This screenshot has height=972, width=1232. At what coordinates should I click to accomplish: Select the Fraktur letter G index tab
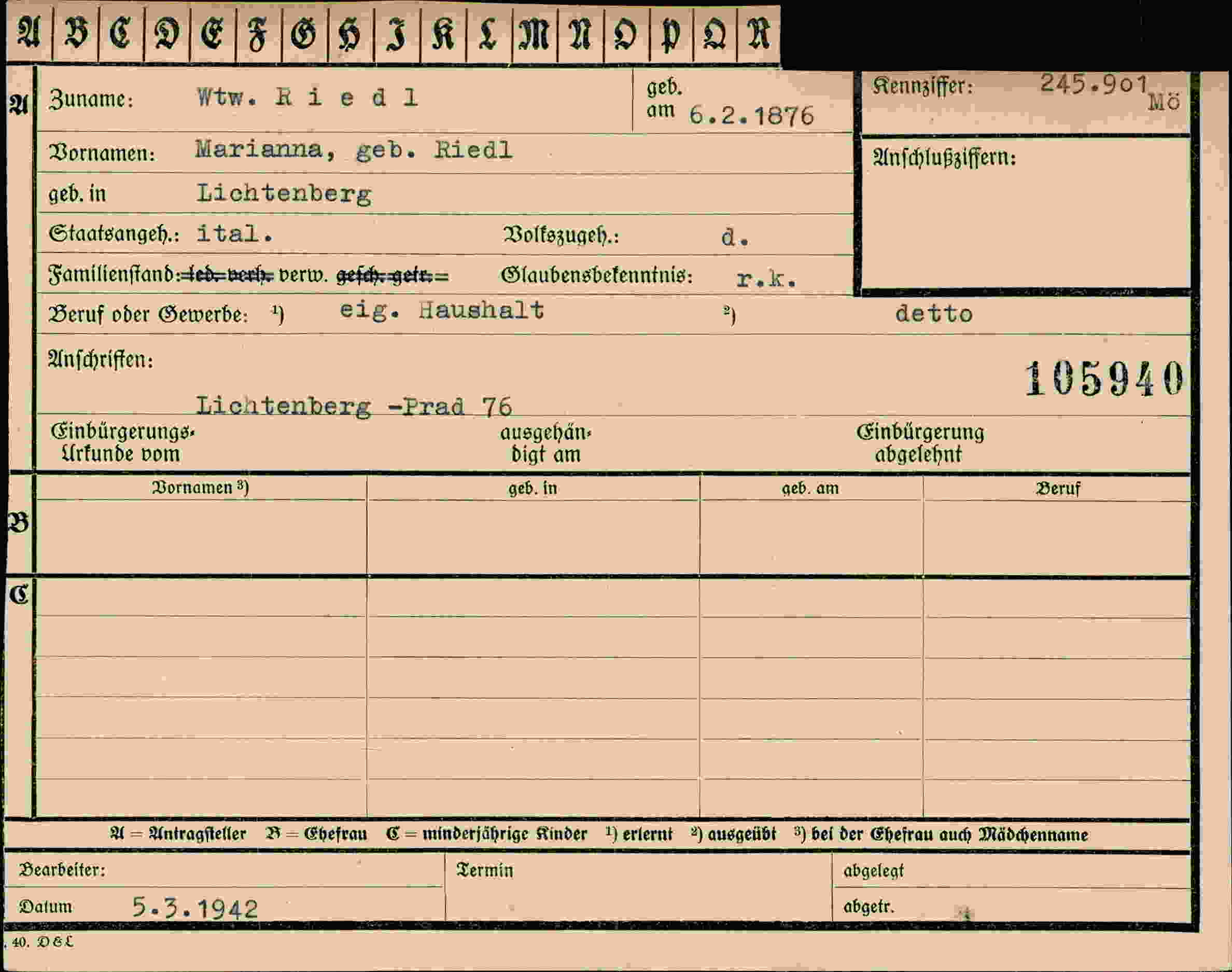click(x=304, y=33)
